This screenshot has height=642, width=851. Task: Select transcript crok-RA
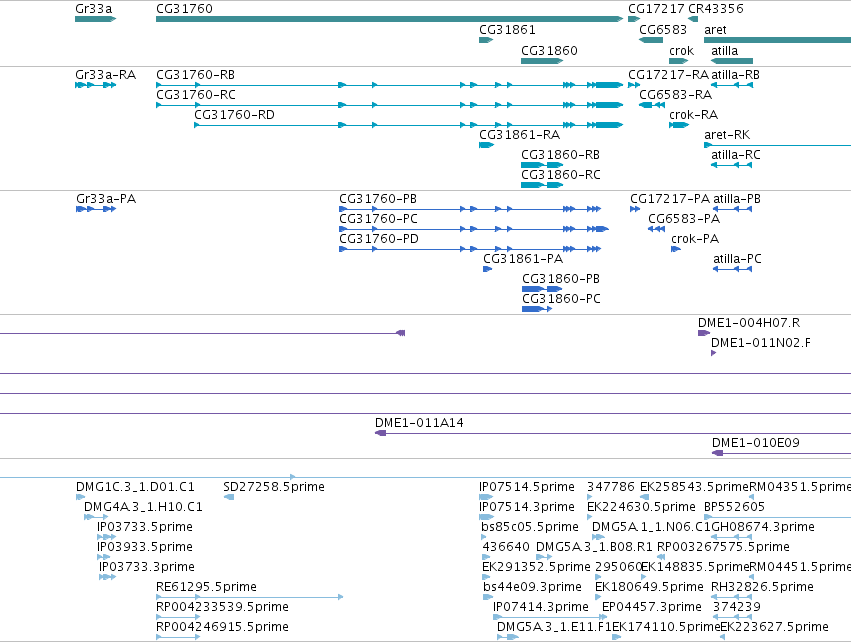(694, 115)
